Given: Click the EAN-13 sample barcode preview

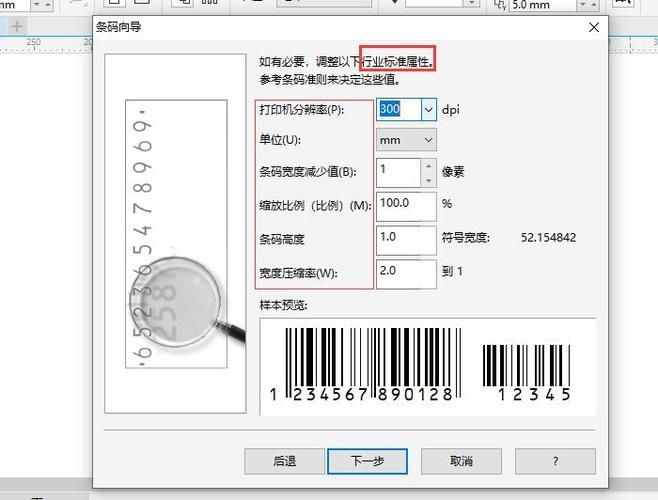Looking at the screenshot, I should 366,364.
